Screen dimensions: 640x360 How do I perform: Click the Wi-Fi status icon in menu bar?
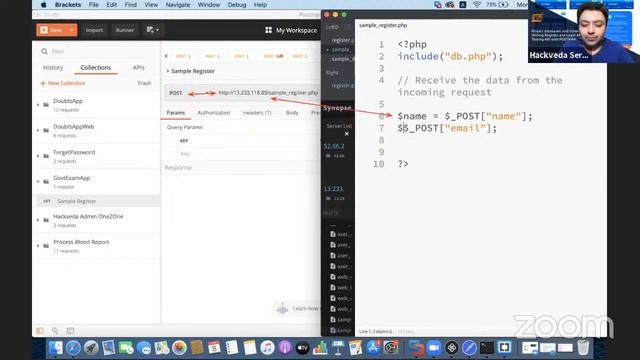click(x=476, y=4)
